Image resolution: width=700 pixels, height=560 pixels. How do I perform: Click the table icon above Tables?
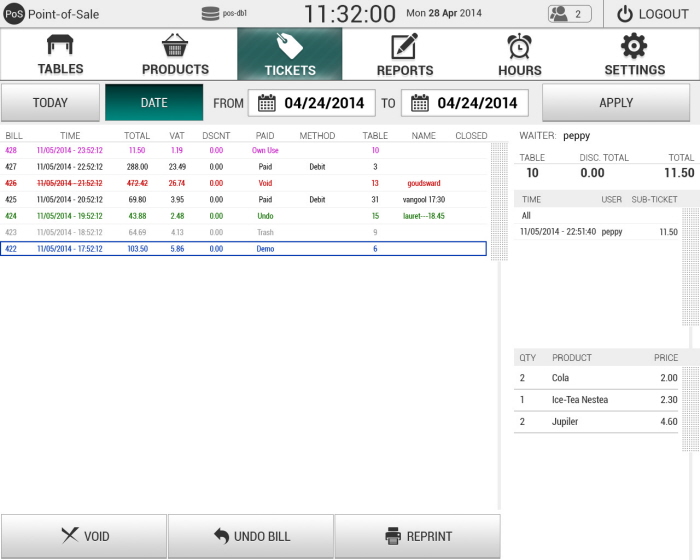60,45
